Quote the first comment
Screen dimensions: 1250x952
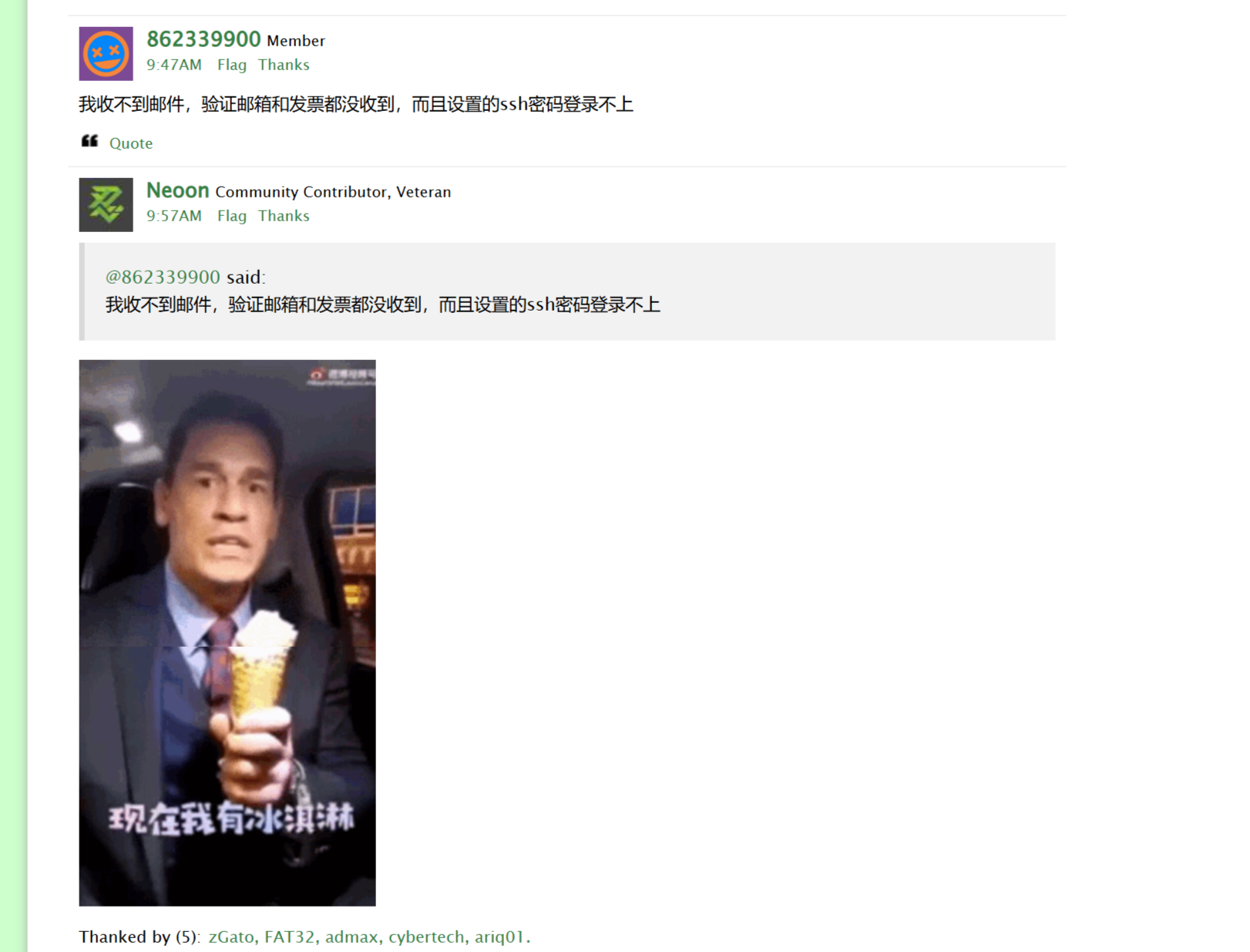coord(131,143)
